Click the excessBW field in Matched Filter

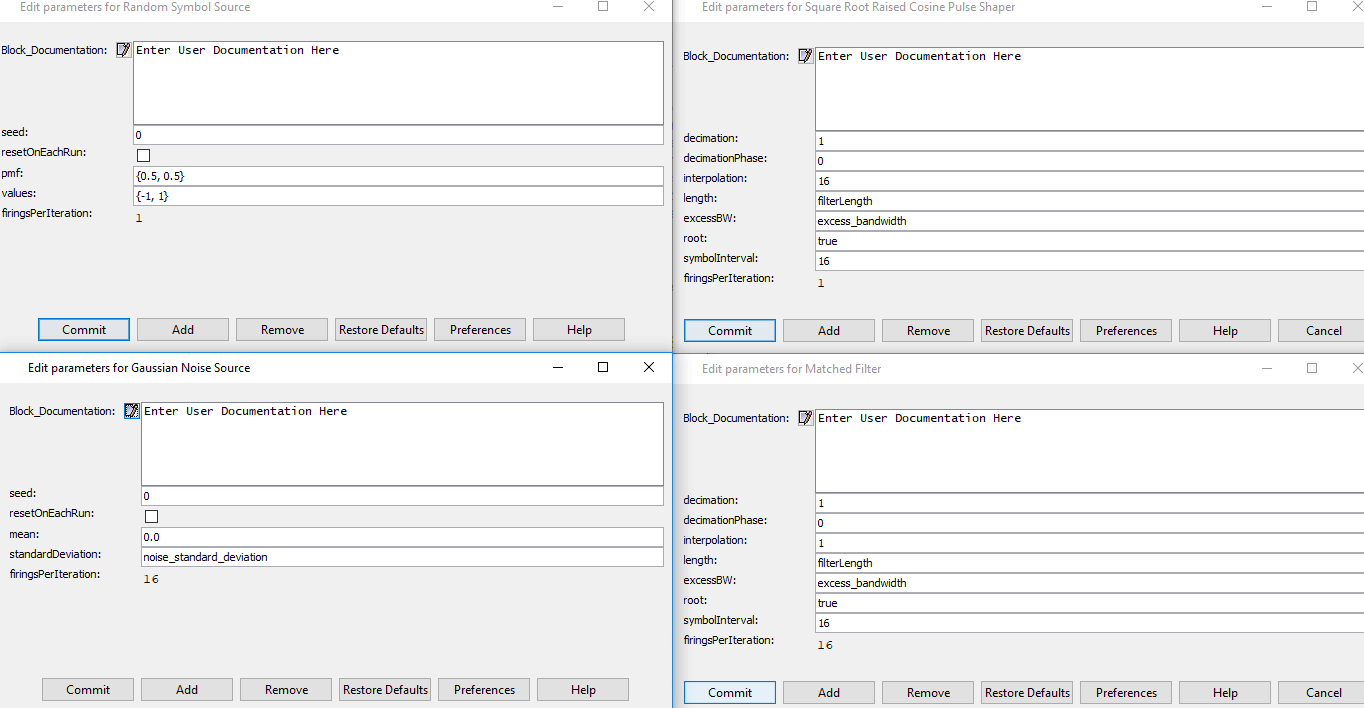[x=1088, y=583]
